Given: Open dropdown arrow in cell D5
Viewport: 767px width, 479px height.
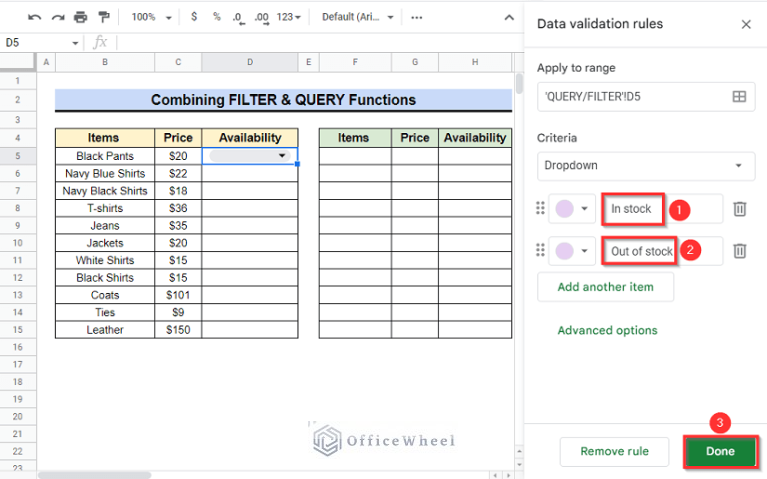Looking at the screenshot, I should 282,156.
